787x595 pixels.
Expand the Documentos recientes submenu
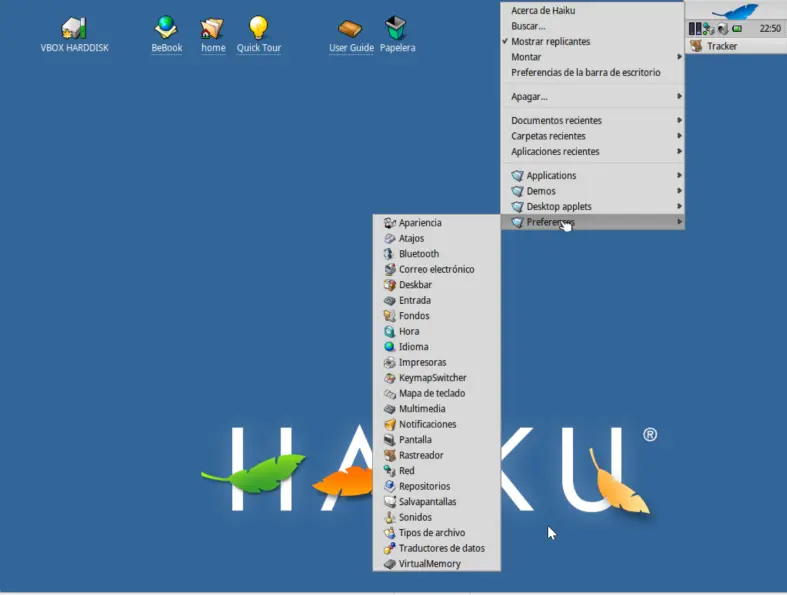[593, 121]
